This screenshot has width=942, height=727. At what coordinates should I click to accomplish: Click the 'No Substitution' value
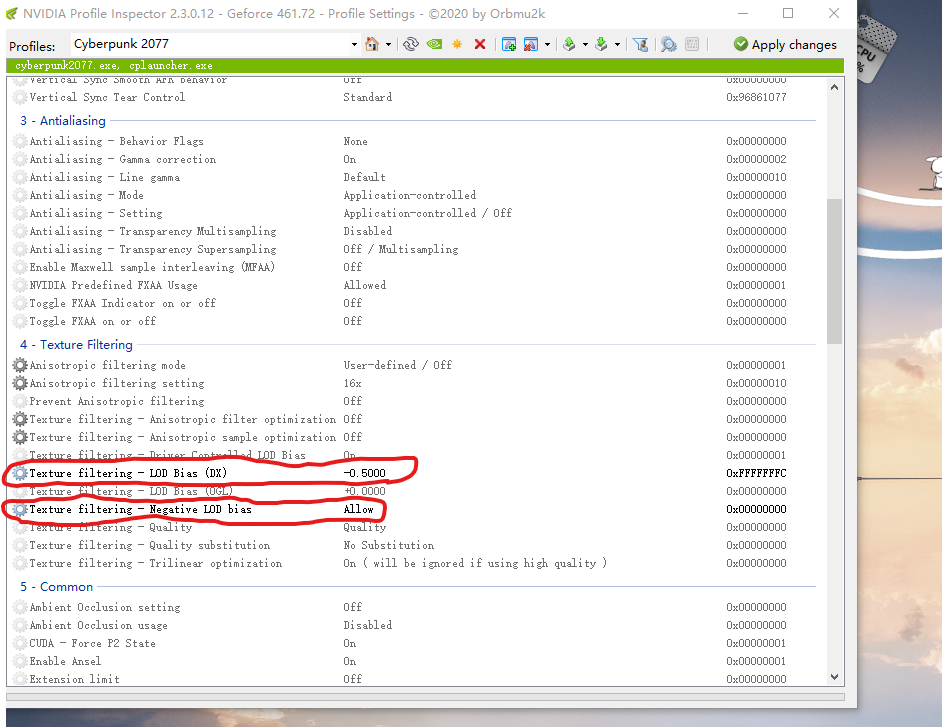coord(389,545)
